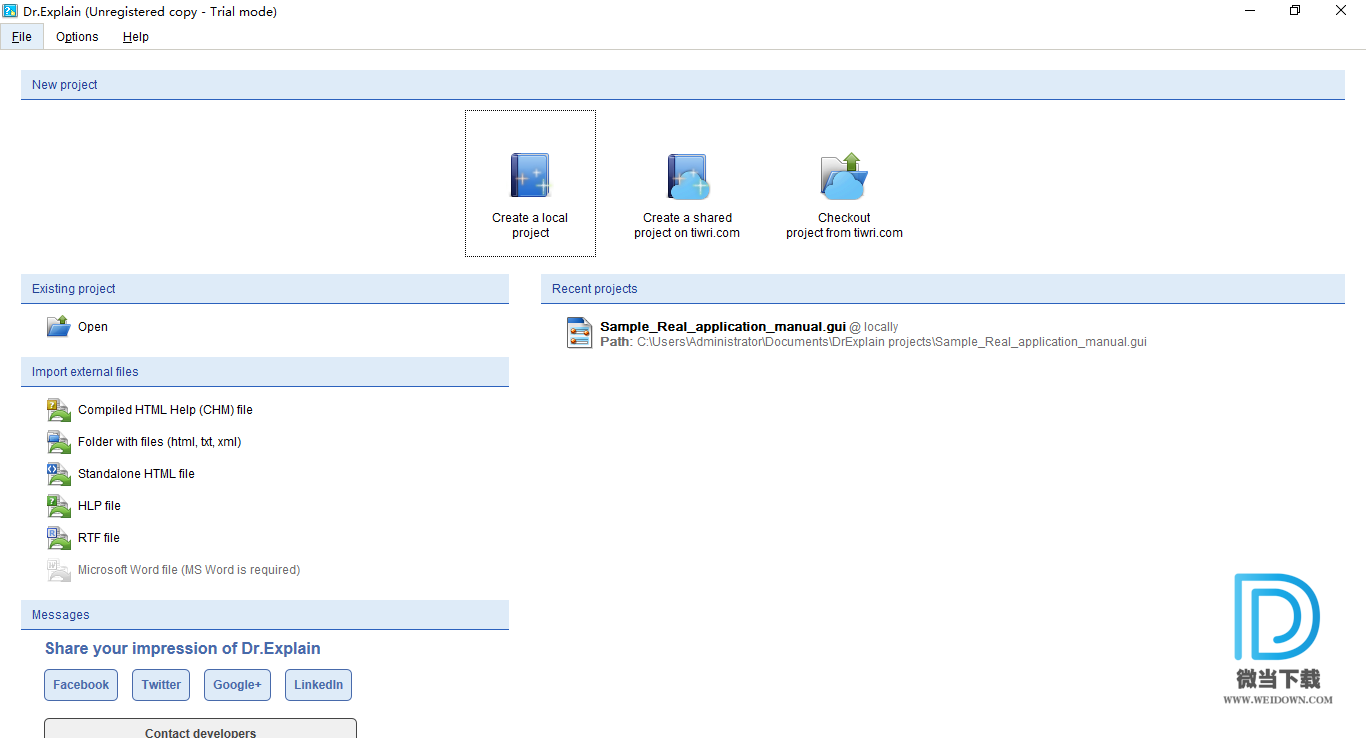Click the New project section header
Screen dimensions: 1366x738
683,85
